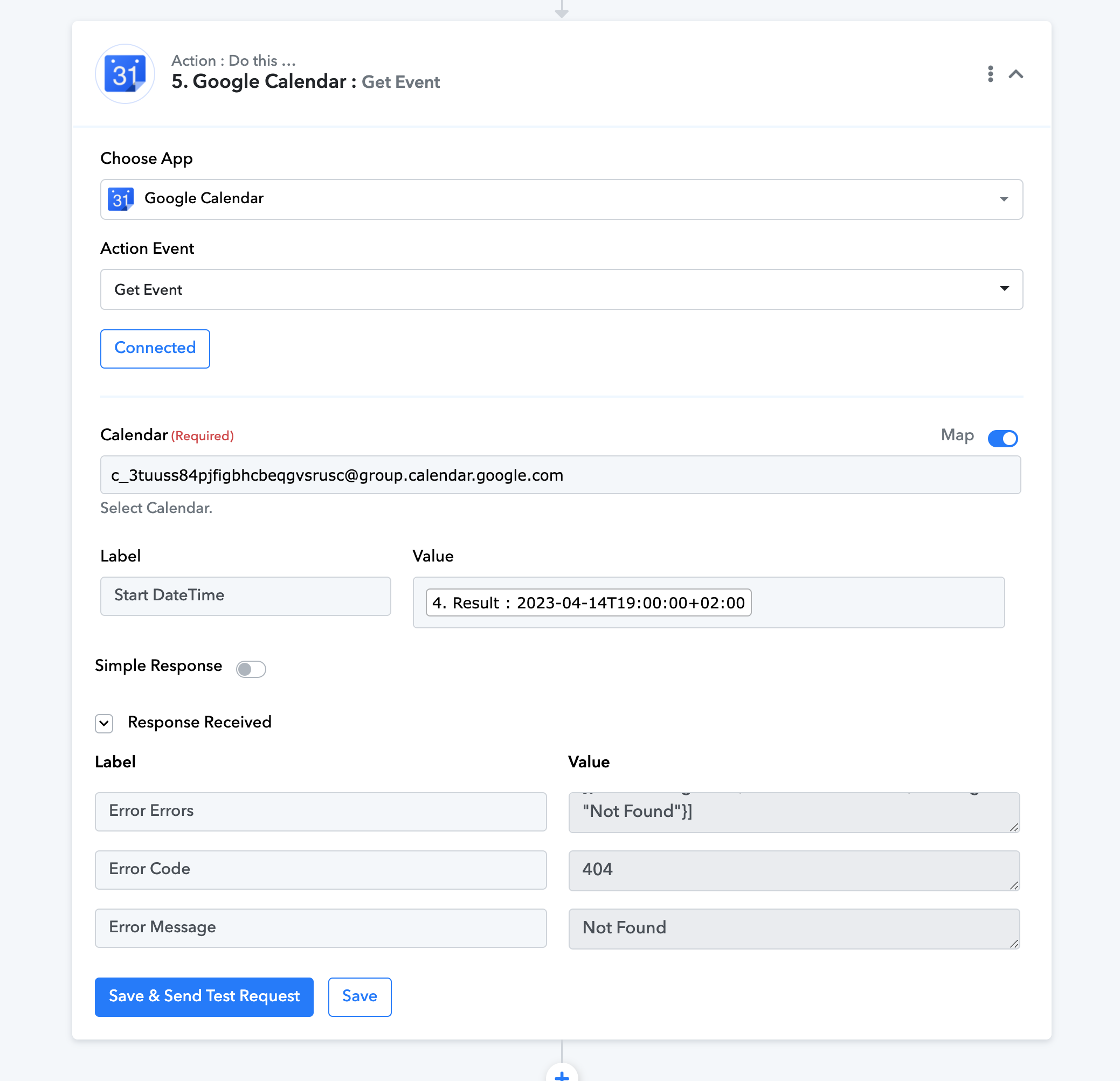Click the 'Action : Do this ...' subtitle

(x=233, y=60)
